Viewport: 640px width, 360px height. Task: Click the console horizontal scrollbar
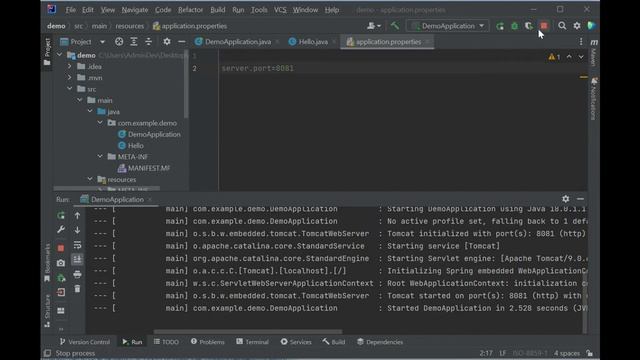click(x=248, y=331)
